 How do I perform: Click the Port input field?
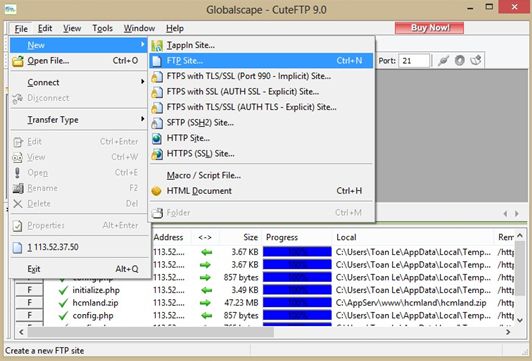(414, 61)
